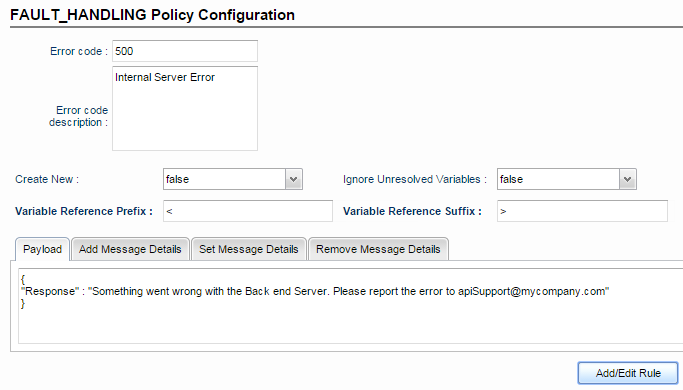Switch to Remove Message Details tab
This screenshot has width=683, height=390.
[x=378, y=249]
